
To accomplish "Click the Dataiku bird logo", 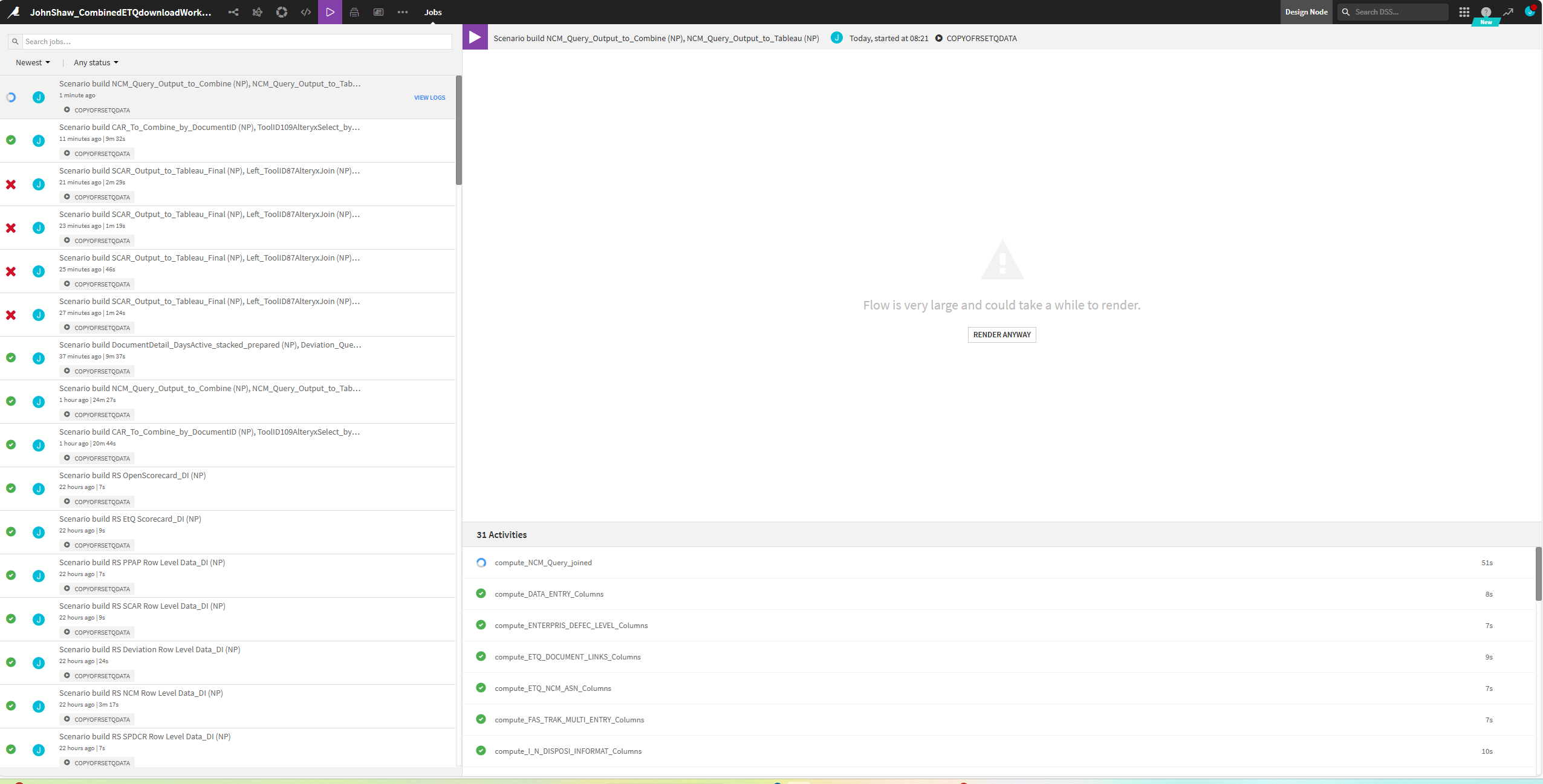I will click(13, 12).
